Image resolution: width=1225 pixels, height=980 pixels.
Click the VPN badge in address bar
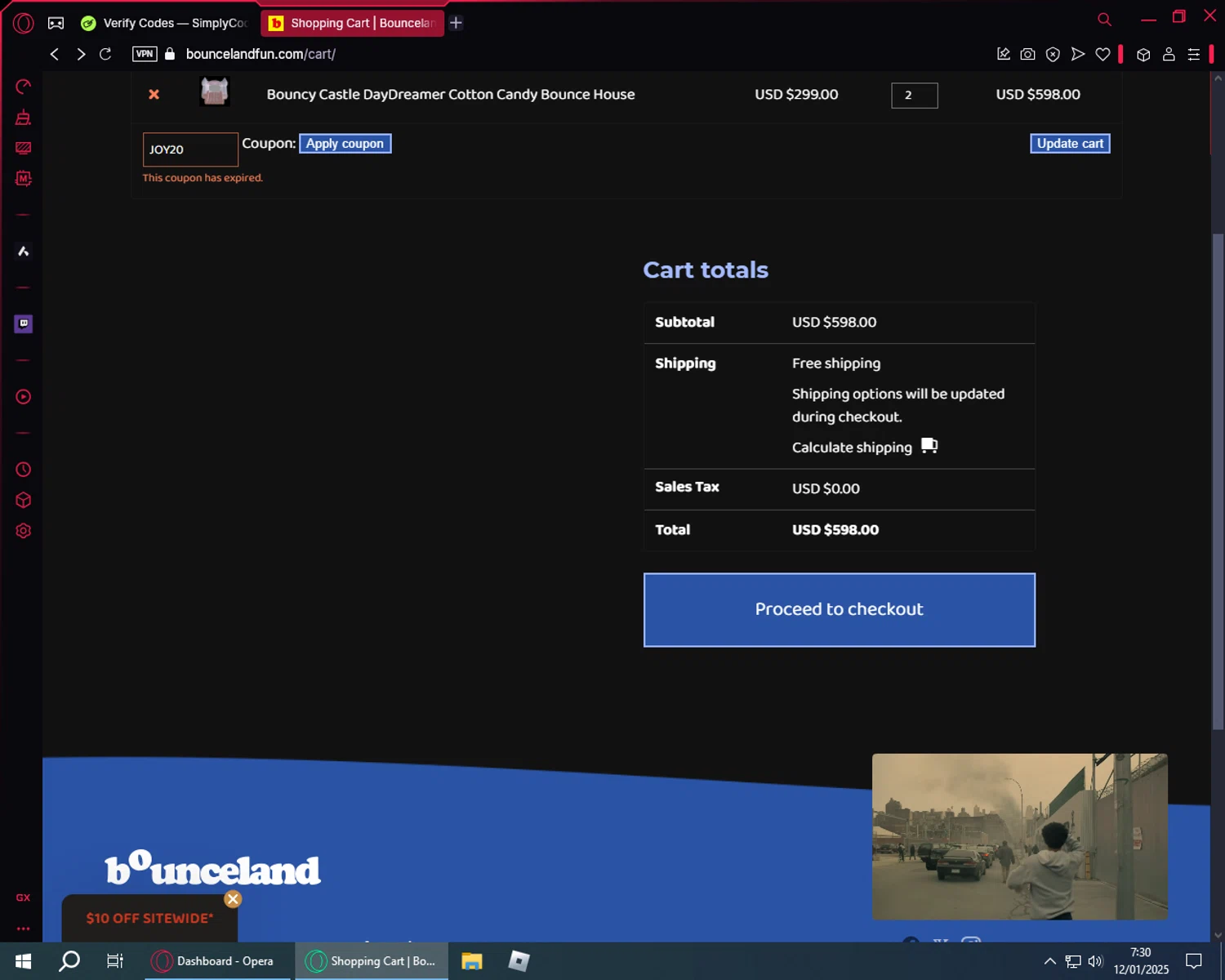tap(145, 54)
